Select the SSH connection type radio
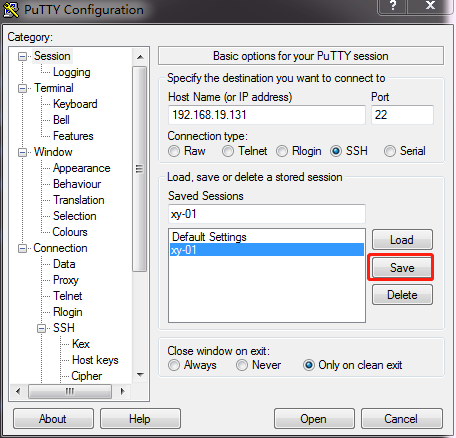 [336, 151]
